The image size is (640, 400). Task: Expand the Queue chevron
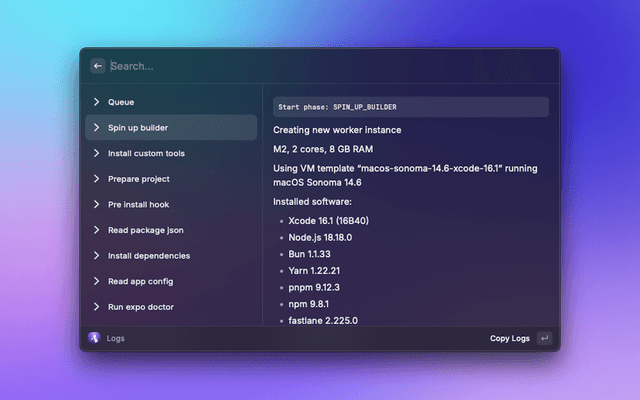(97, 102)
